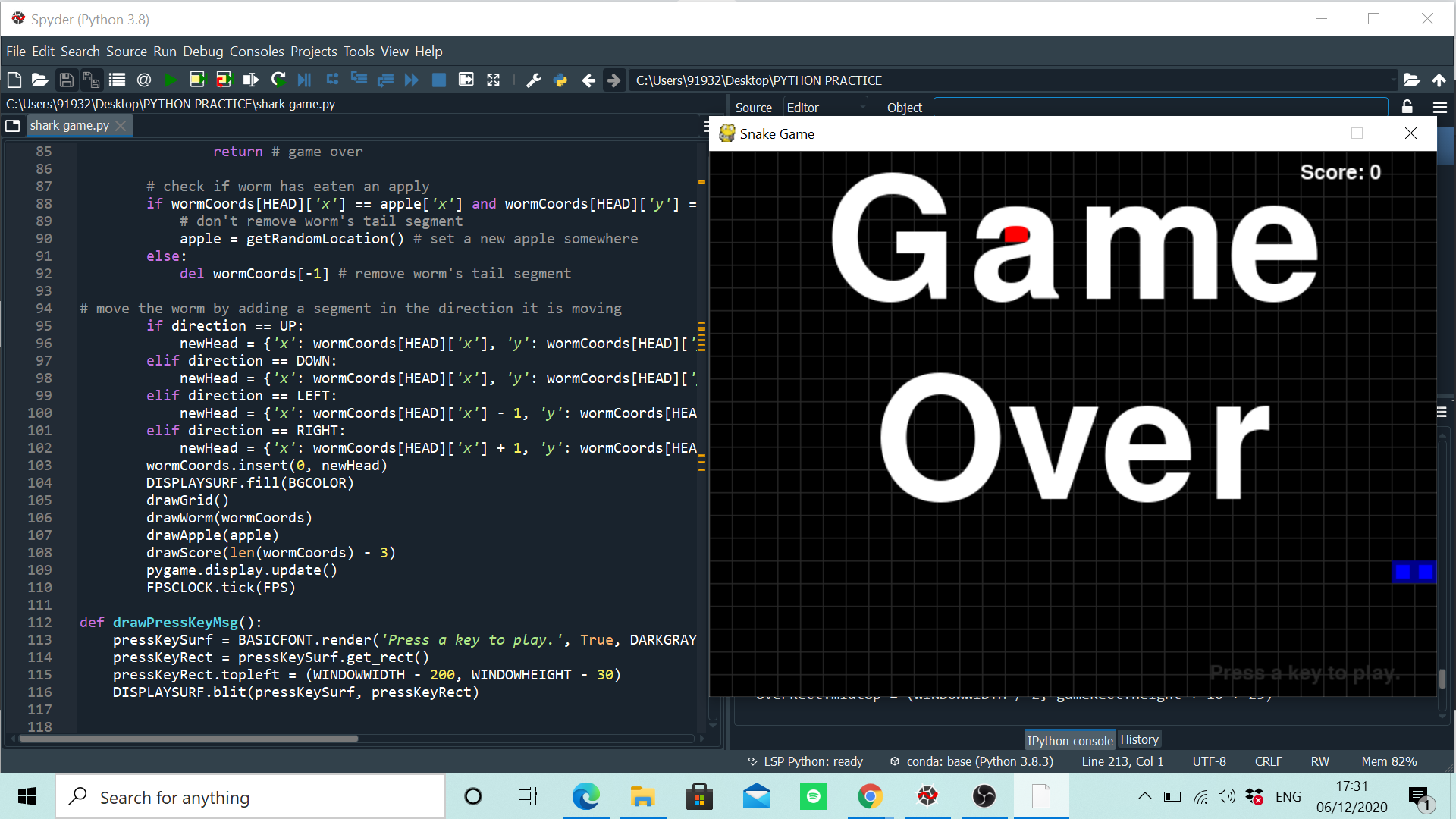Open the Source Editor combo box

point(825,108)
